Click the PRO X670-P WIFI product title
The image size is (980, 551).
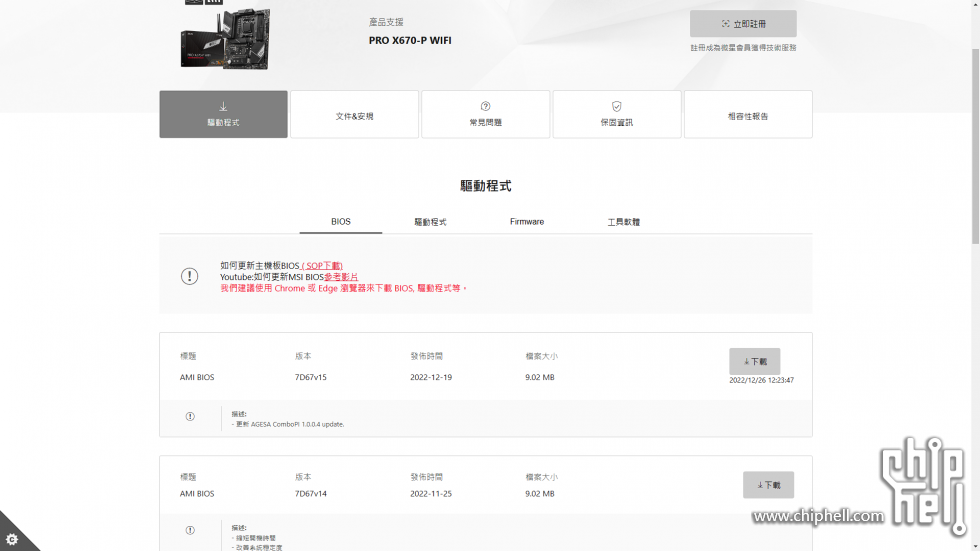tap(410, 40)
